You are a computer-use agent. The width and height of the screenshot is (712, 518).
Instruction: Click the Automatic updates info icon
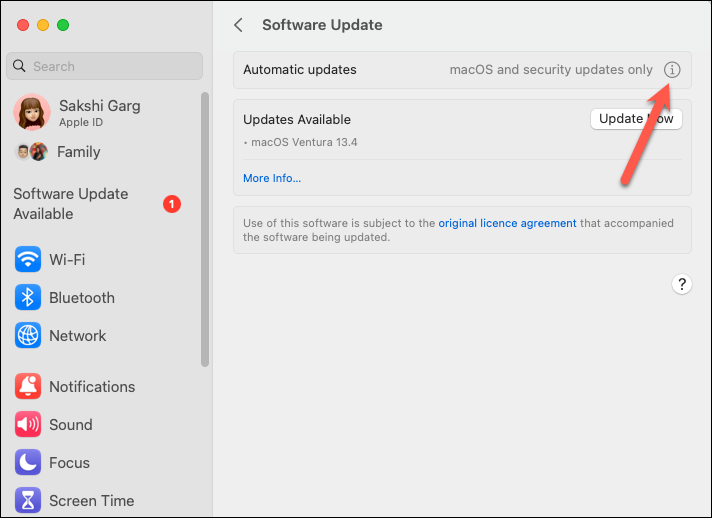click(x=672, y=70)
